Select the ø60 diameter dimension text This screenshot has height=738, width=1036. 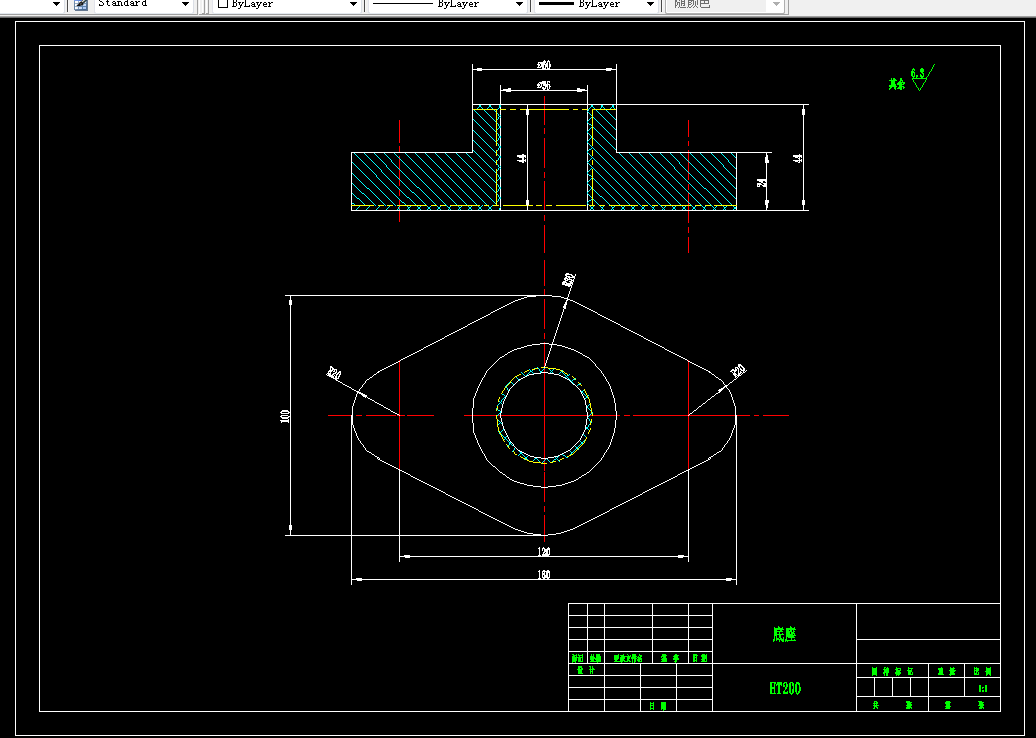pyautogui.click(x=544, y=65)
